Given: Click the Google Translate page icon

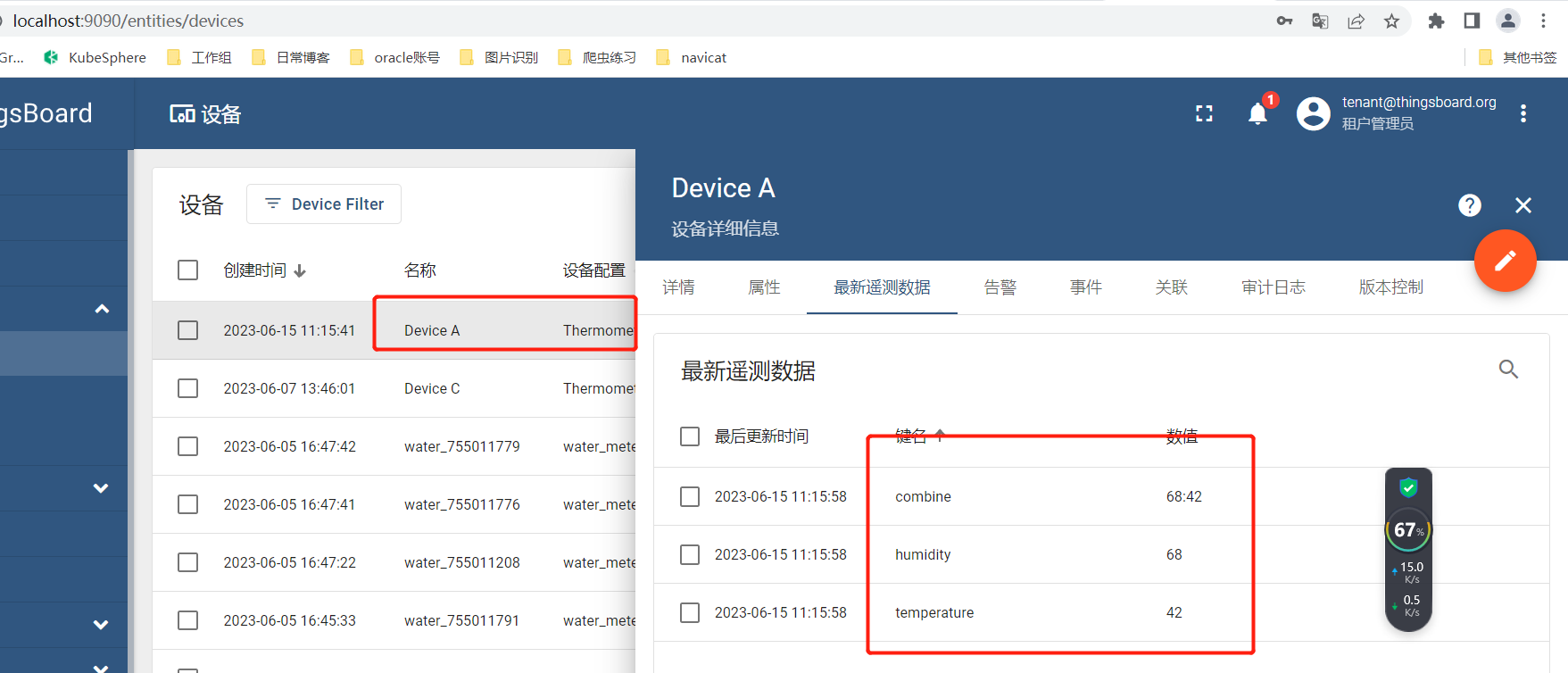Looking at the screenshot, I should (x=1320, y=21).
